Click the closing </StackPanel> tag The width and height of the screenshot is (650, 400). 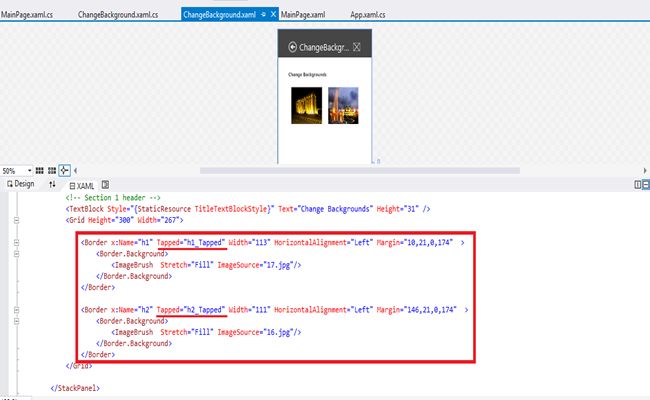pyautogui.click(x=75, y=388)
